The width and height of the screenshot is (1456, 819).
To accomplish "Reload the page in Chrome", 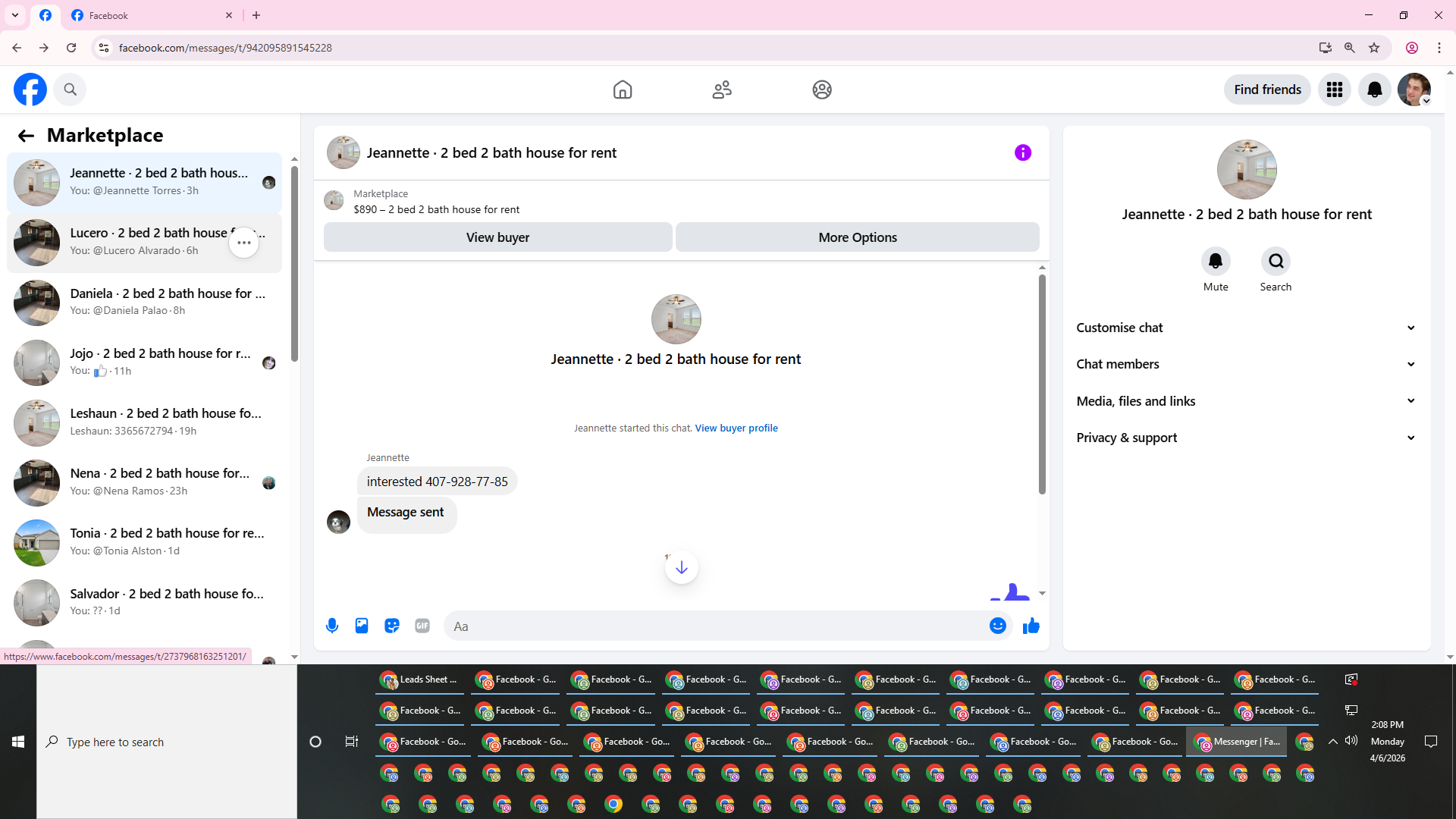I will [71, 48].
